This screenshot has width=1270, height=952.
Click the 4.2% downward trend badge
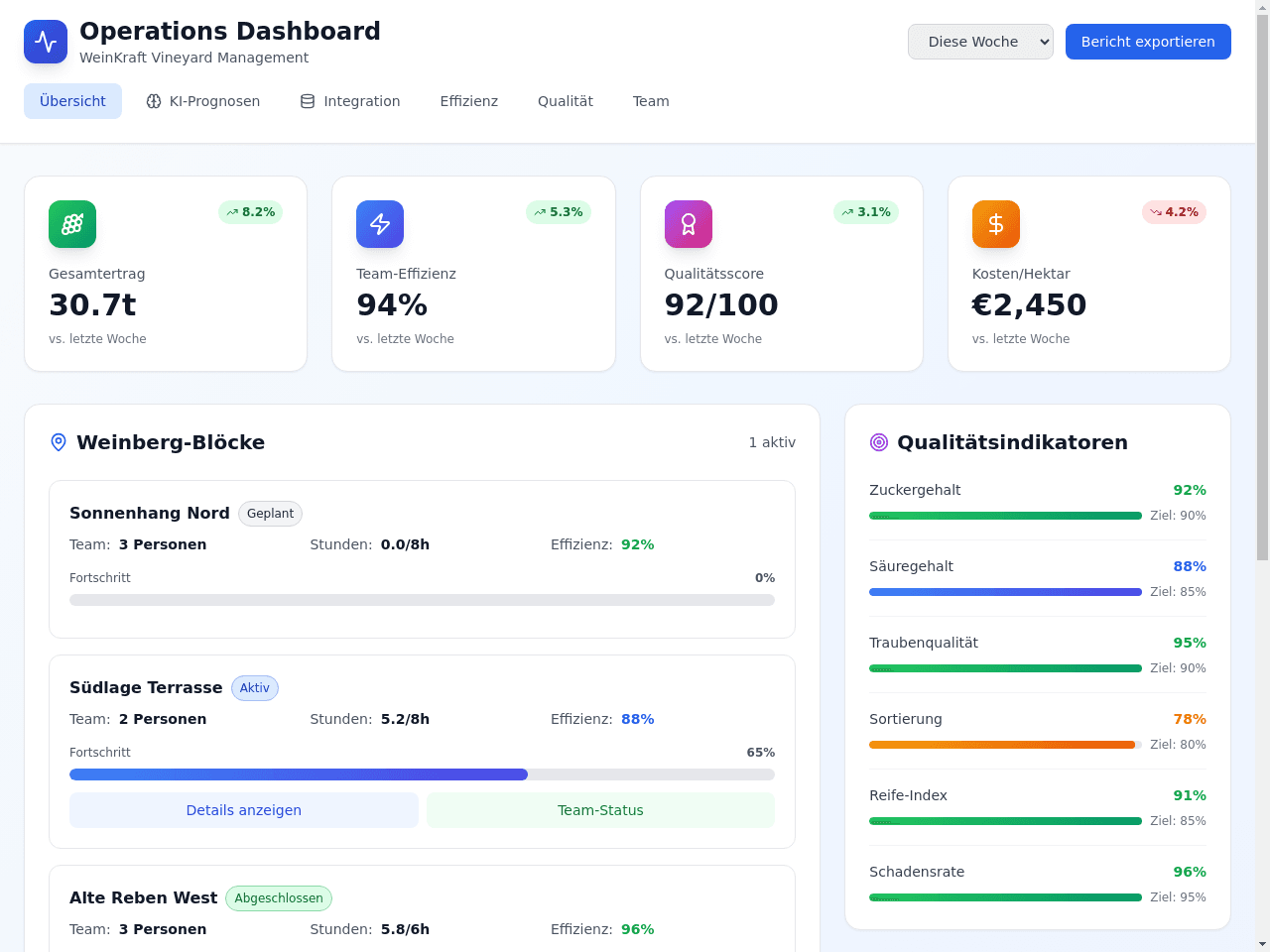1174,212
